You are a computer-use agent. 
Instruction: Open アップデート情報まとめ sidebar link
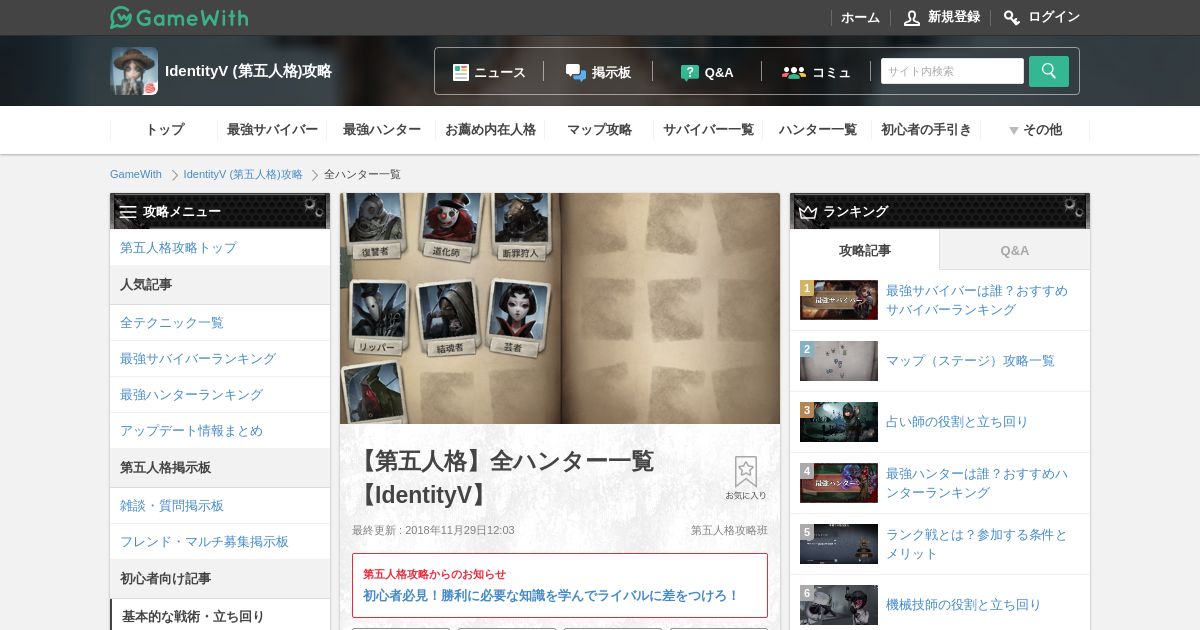pyautogui.click(x=220, y=430)
